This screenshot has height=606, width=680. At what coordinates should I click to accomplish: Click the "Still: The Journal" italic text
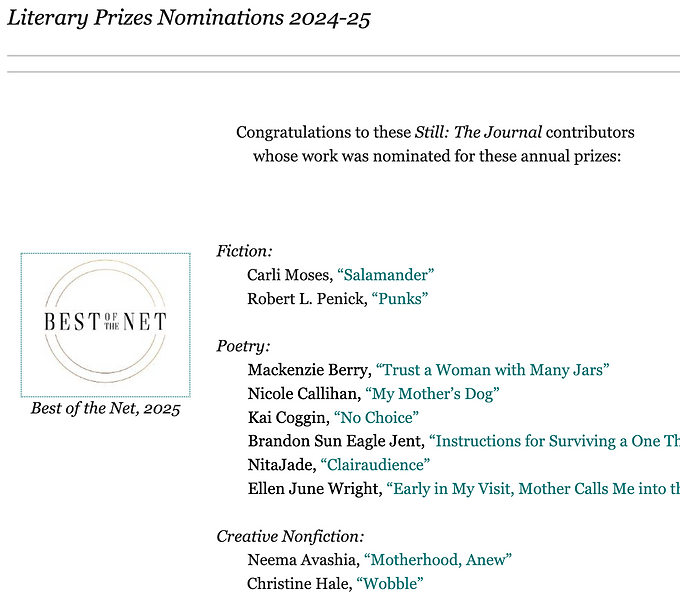478,133
